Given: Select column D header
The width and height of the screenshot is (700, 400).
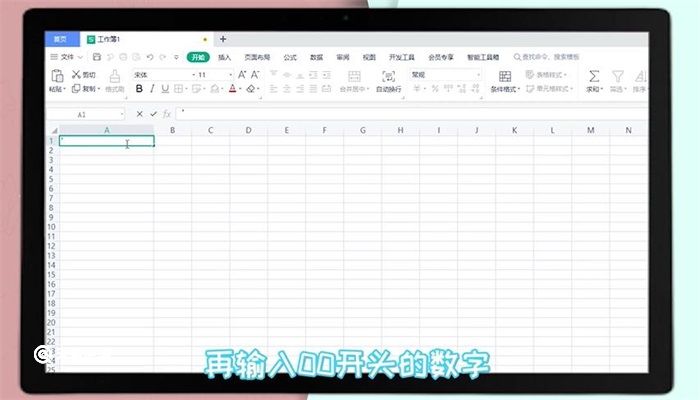Looking at the screenshot, I should (249, 130).
